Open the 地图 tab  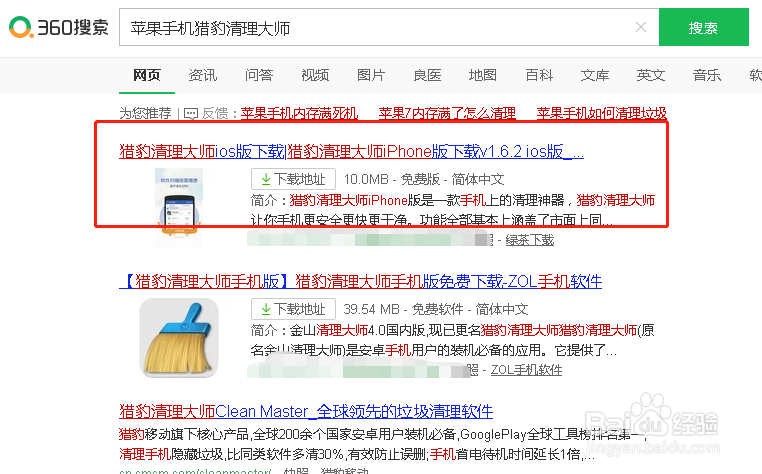pos(483,75)
